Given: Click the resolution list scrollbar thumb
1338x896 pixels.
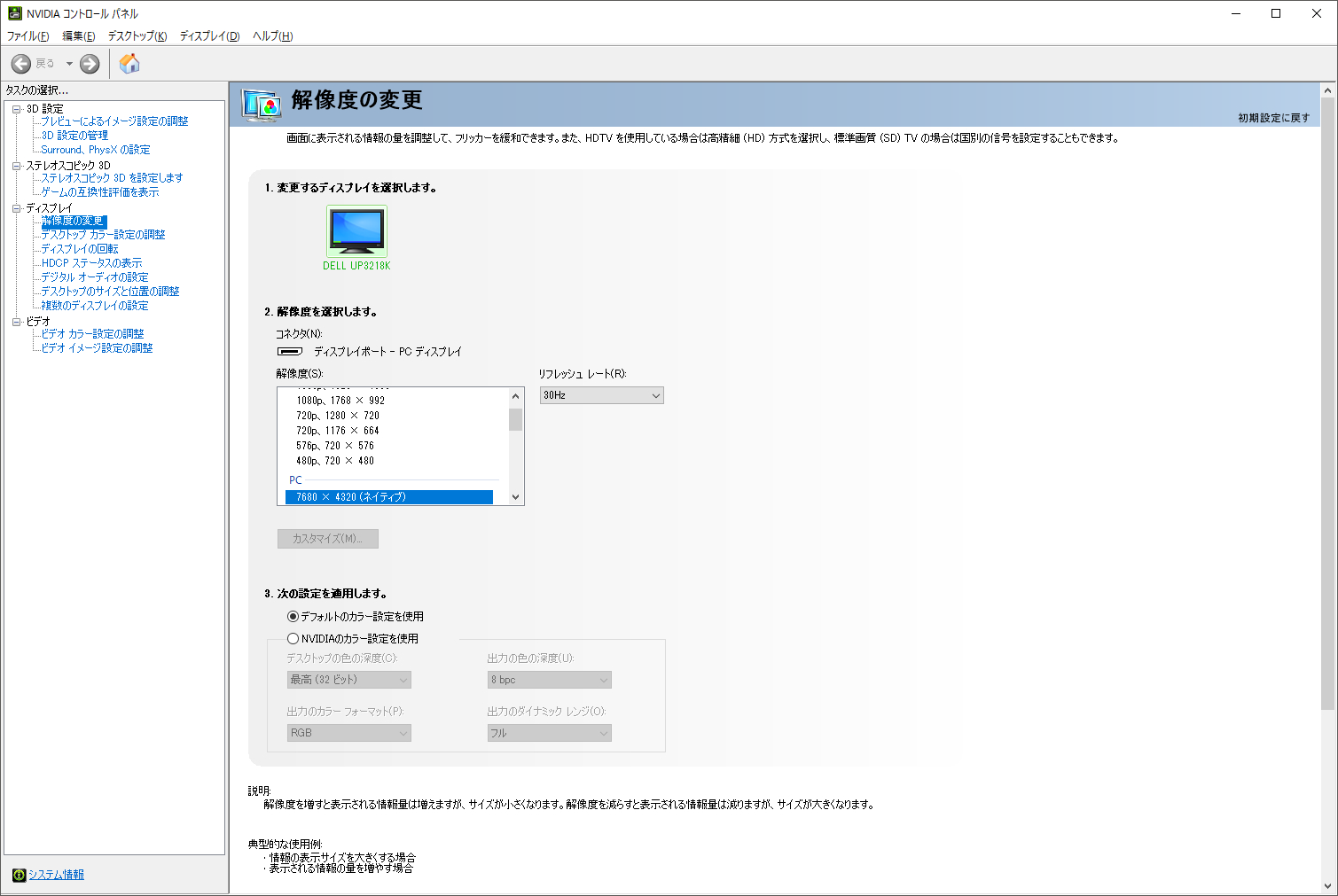Looking at the screenshot, I should click(515, 419).
